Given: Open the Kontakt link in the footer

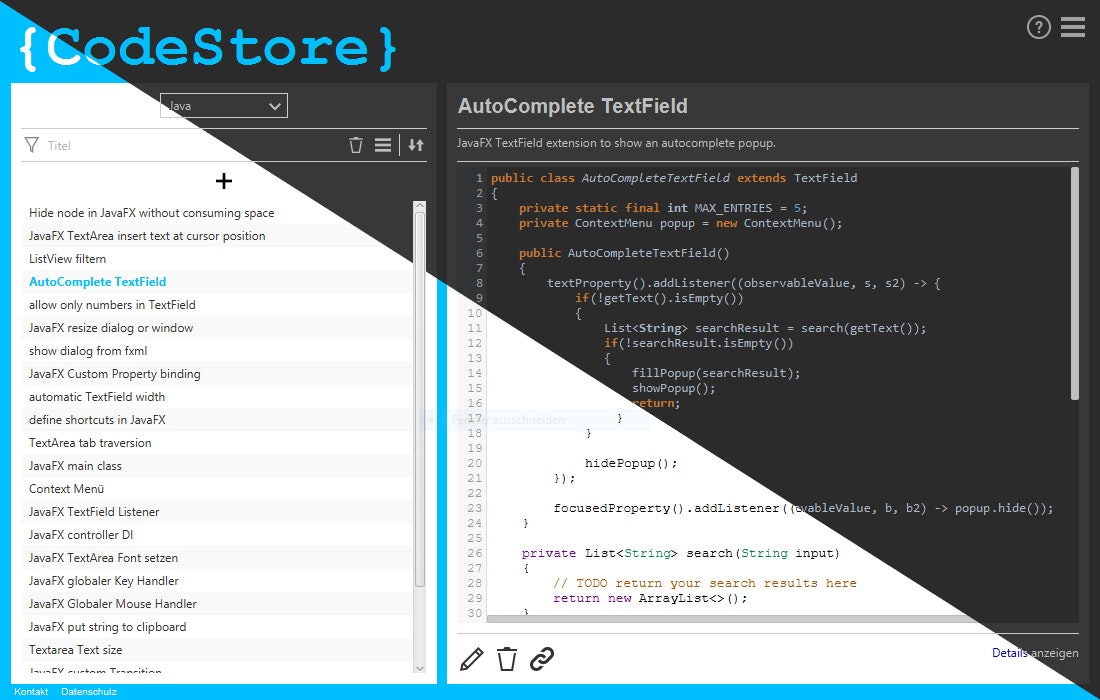Looking at the screenshot, I should pos(31,692).
